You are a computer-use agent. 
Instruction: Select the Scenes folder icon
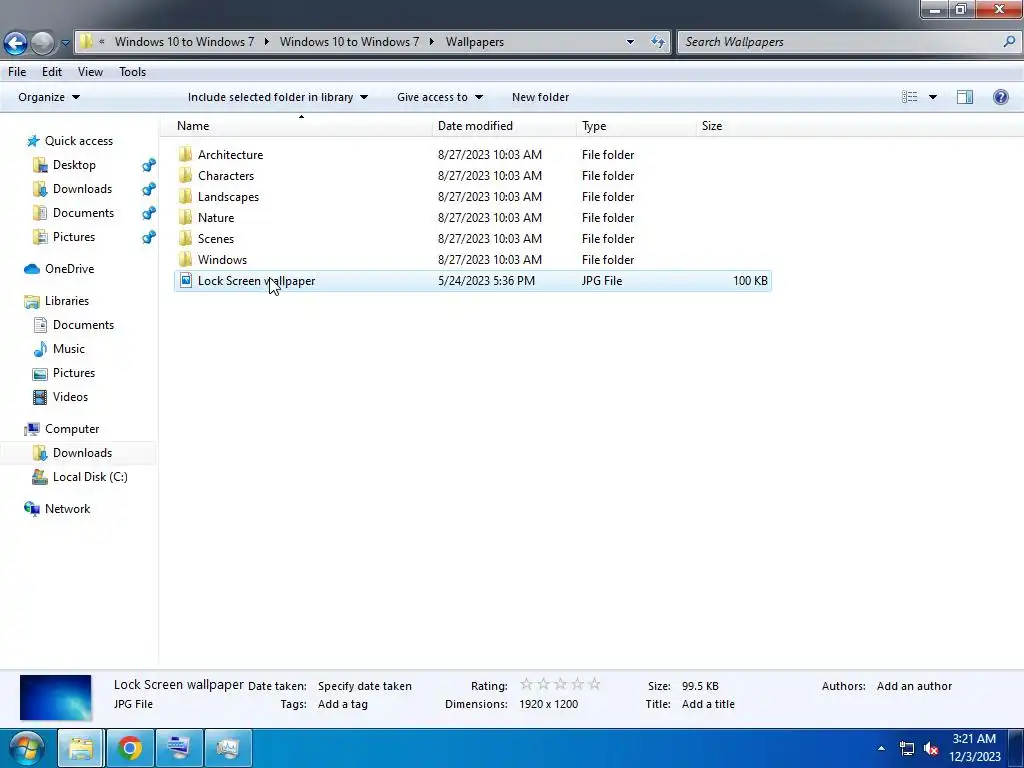pos(185,238)
